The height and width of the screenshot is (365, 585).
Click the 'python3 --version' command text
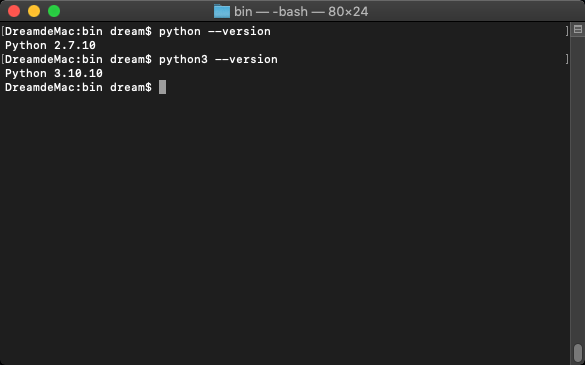pyautogui.click(x=218, y=59)
